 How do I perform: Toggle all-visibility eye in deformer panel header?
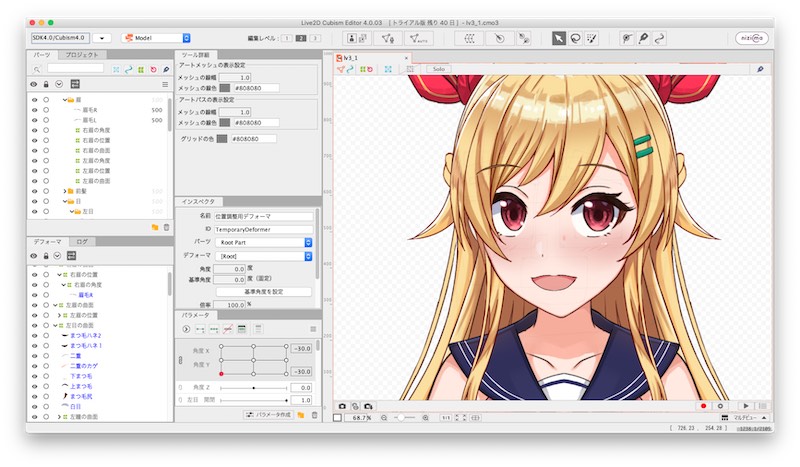coord(34,256)
